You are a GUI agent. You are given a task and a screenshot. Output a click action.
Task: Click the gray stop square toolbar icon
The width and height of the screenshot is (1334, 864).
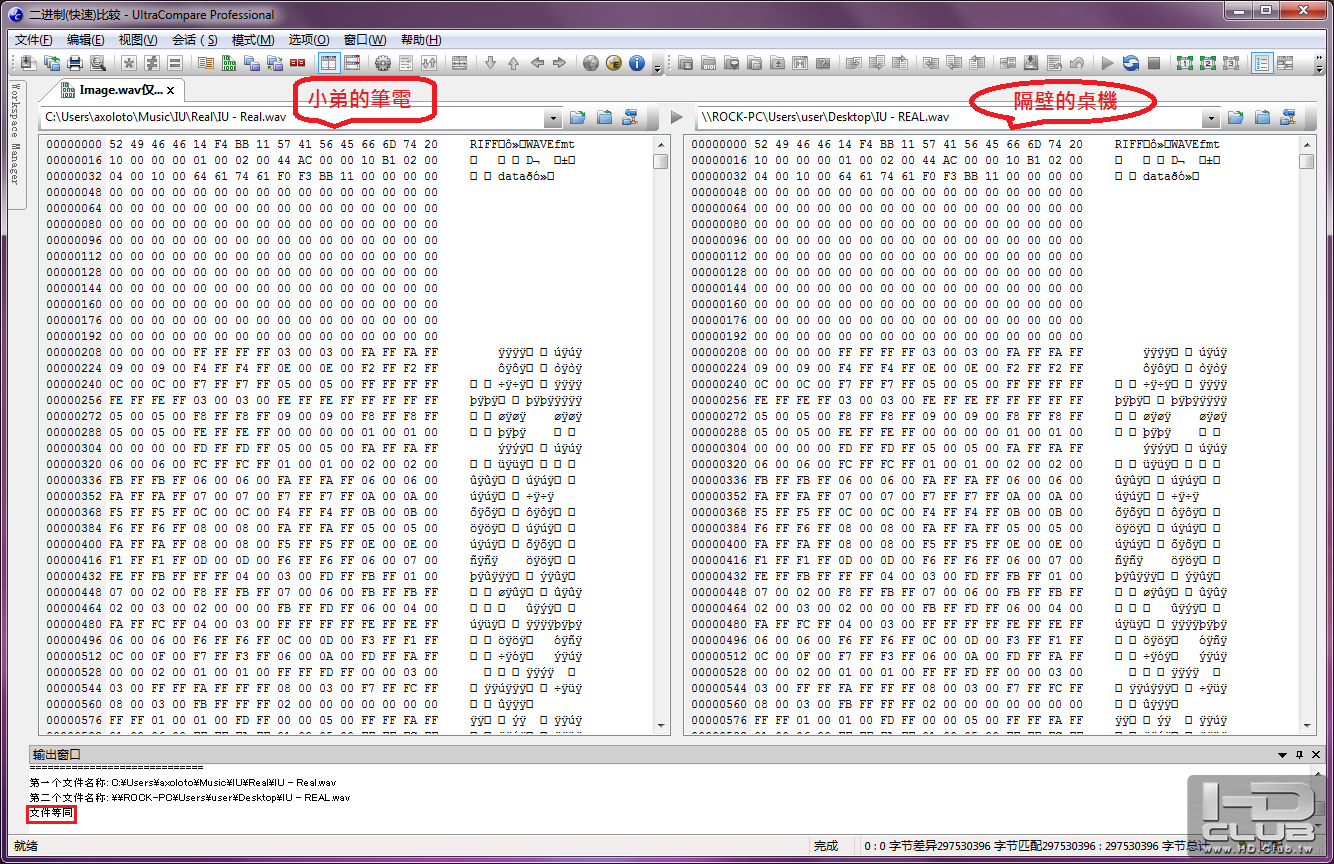[x=1154, y=63]
